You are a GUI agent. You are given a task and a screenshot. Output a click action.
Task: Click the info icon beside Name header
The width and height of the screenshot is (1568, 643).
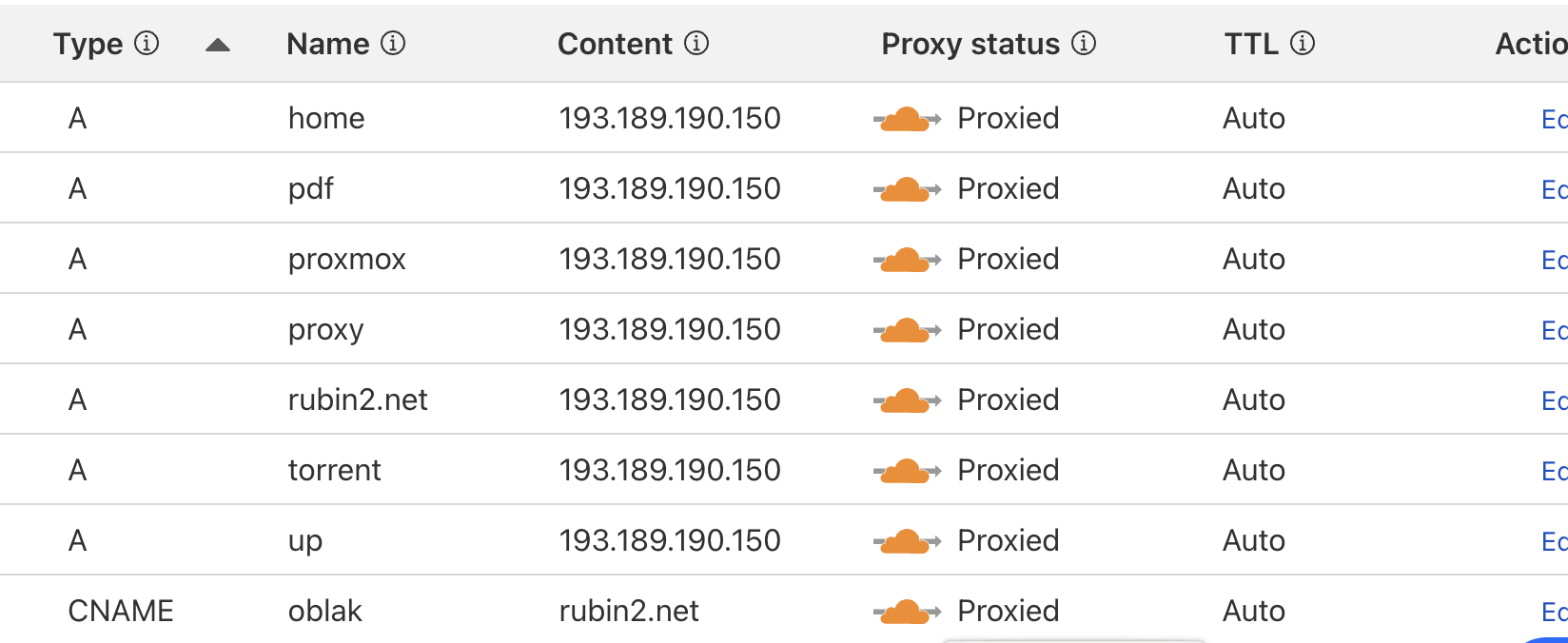[x=393, y=43]
